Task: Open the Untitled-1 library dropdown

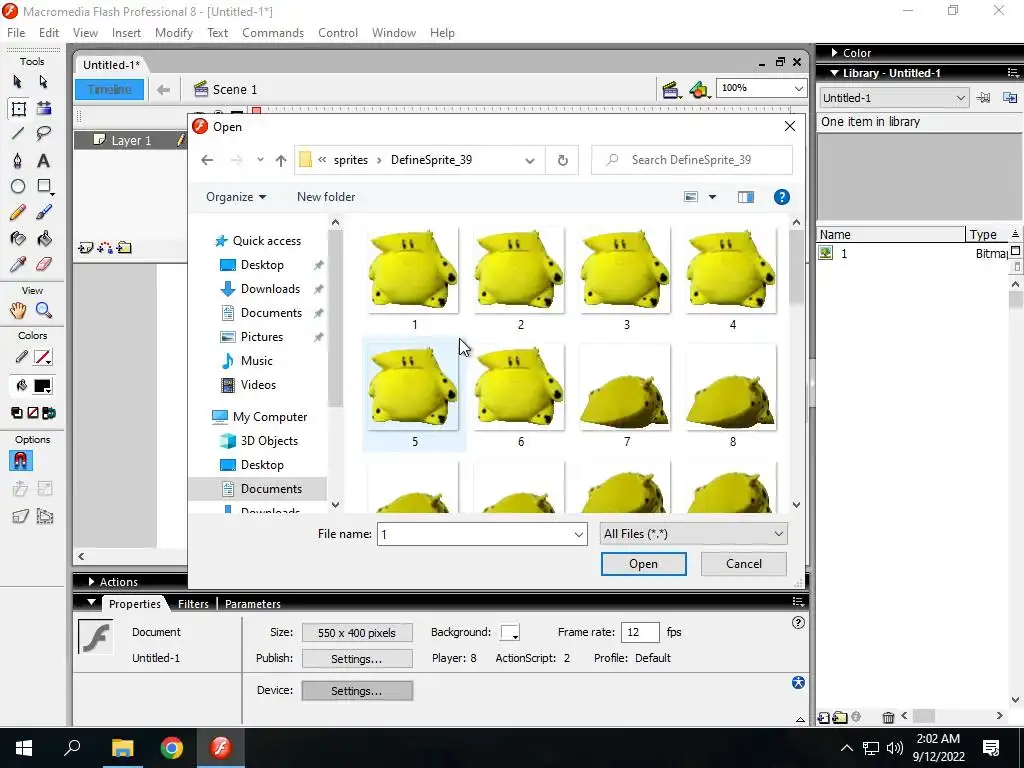Action: coord(893,98)
